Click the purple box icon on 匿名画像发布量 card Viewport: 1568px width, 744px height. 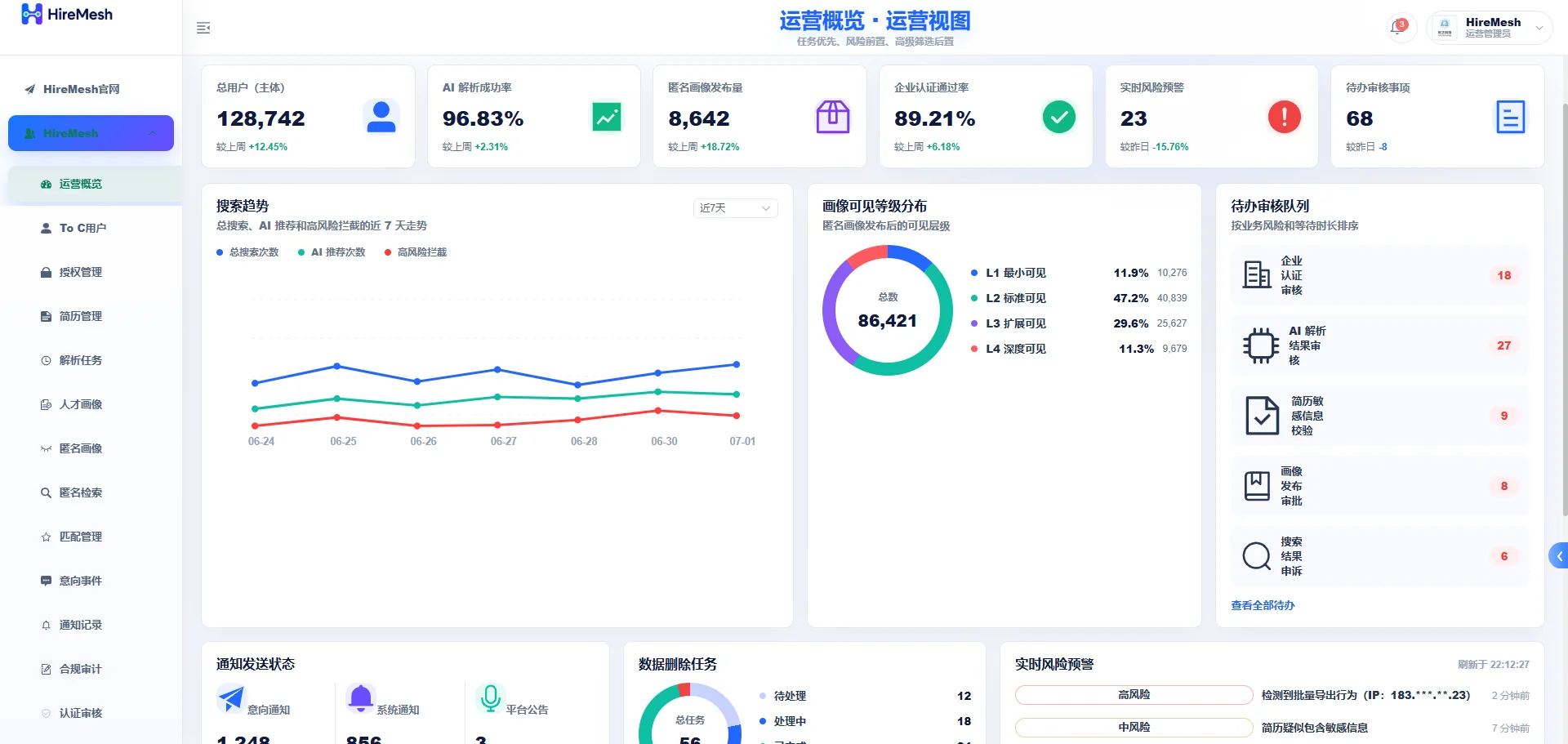point(833,117)
